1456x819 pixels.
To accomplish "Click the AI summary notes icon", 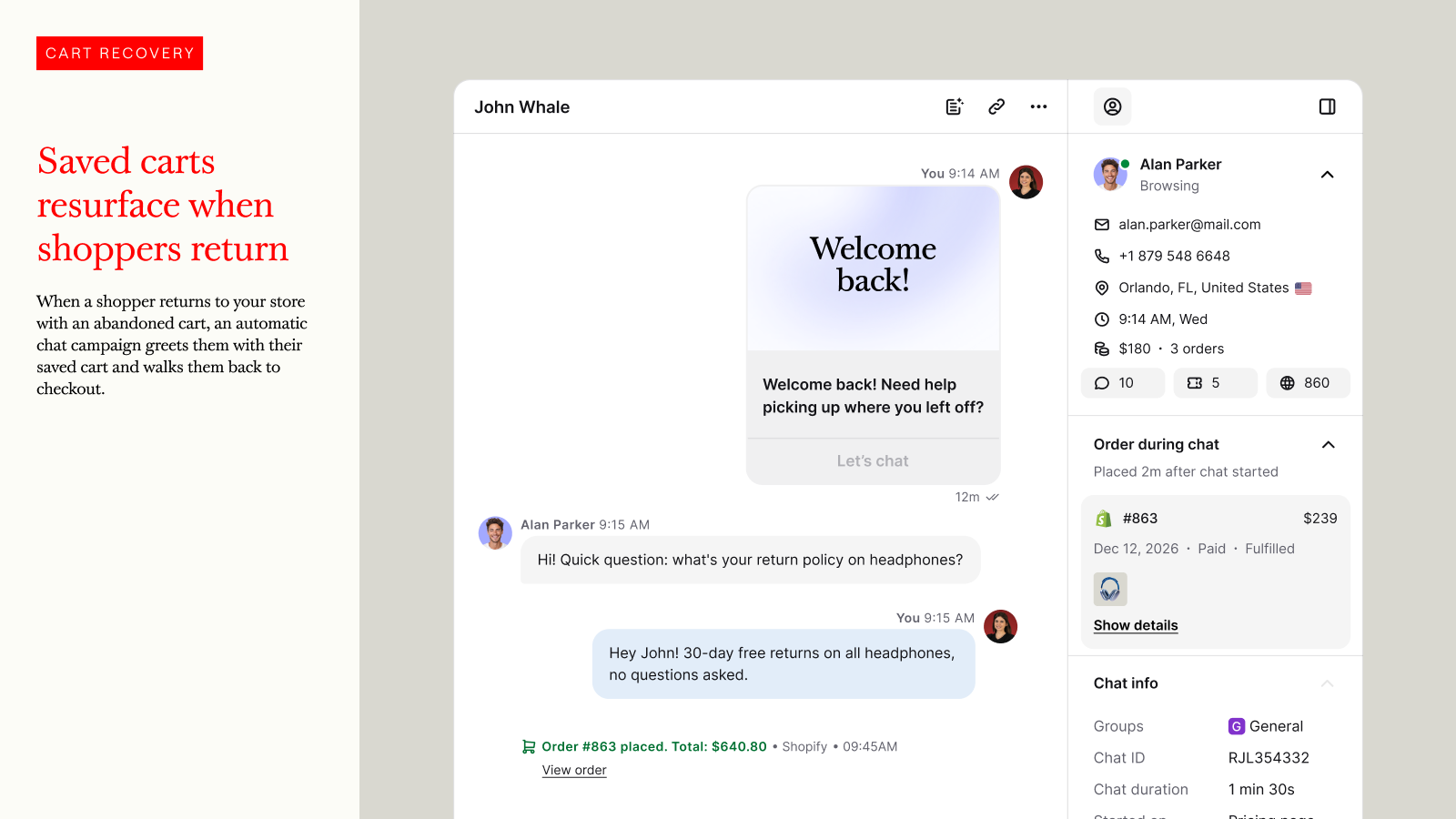I will pos(954,106).
